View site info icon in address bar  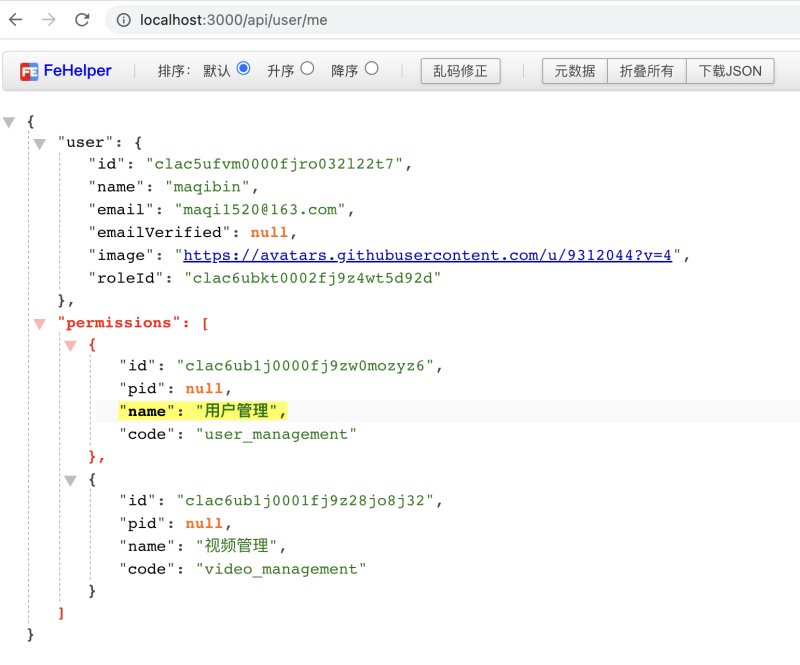click(123, 20)
